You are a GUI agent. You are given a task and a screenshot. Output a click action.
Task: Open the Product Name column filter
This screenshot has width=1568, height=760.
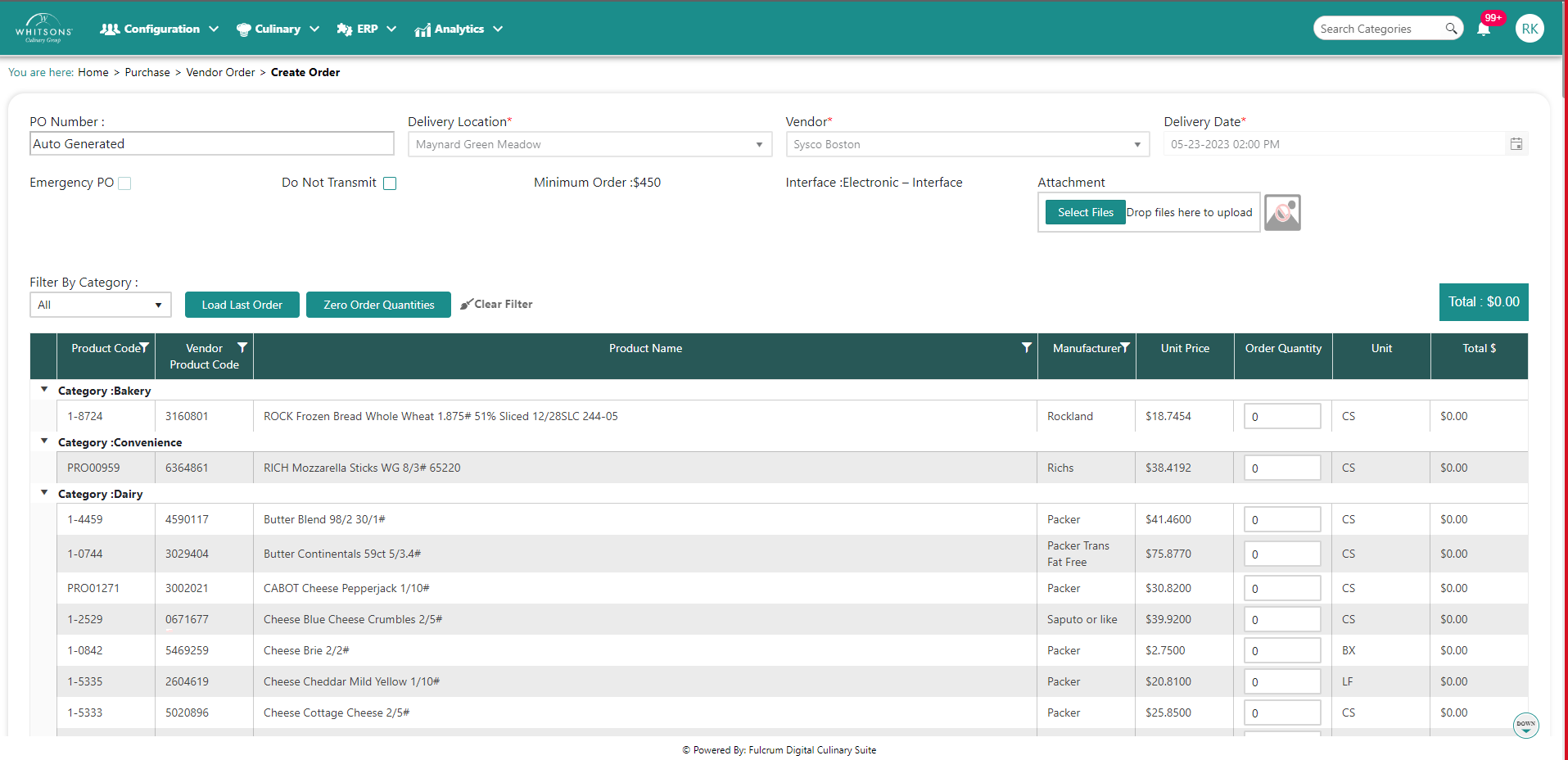pyautogui.click(x=1026, y=348)
